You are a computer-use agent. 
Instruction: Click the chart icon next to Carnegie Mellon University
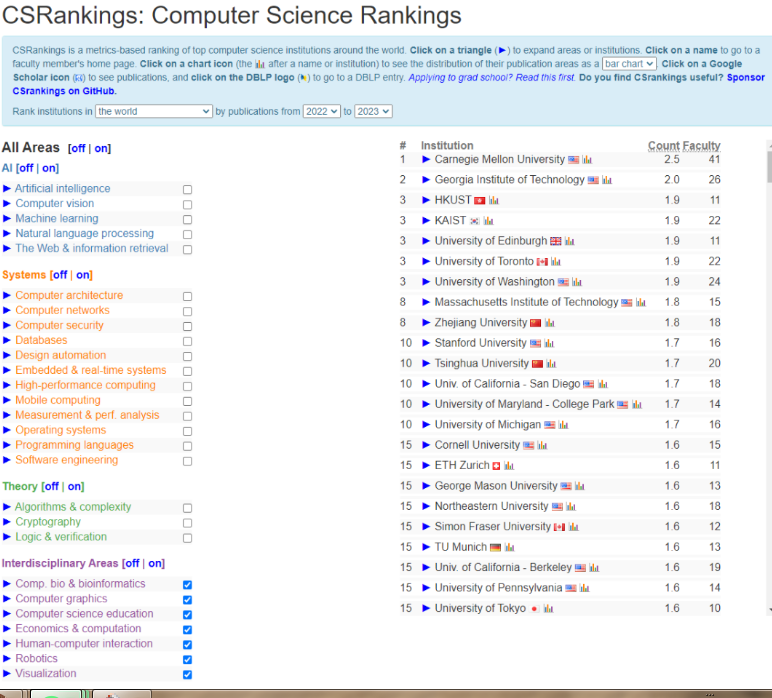[587, 160]
